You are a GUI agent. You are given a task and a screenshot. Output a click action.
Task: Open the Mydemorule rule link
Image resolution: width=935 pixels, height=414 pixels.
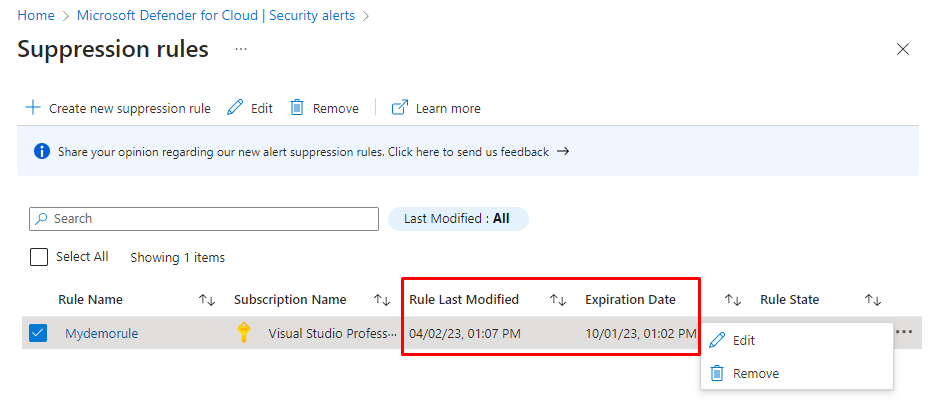pos(102,333)
